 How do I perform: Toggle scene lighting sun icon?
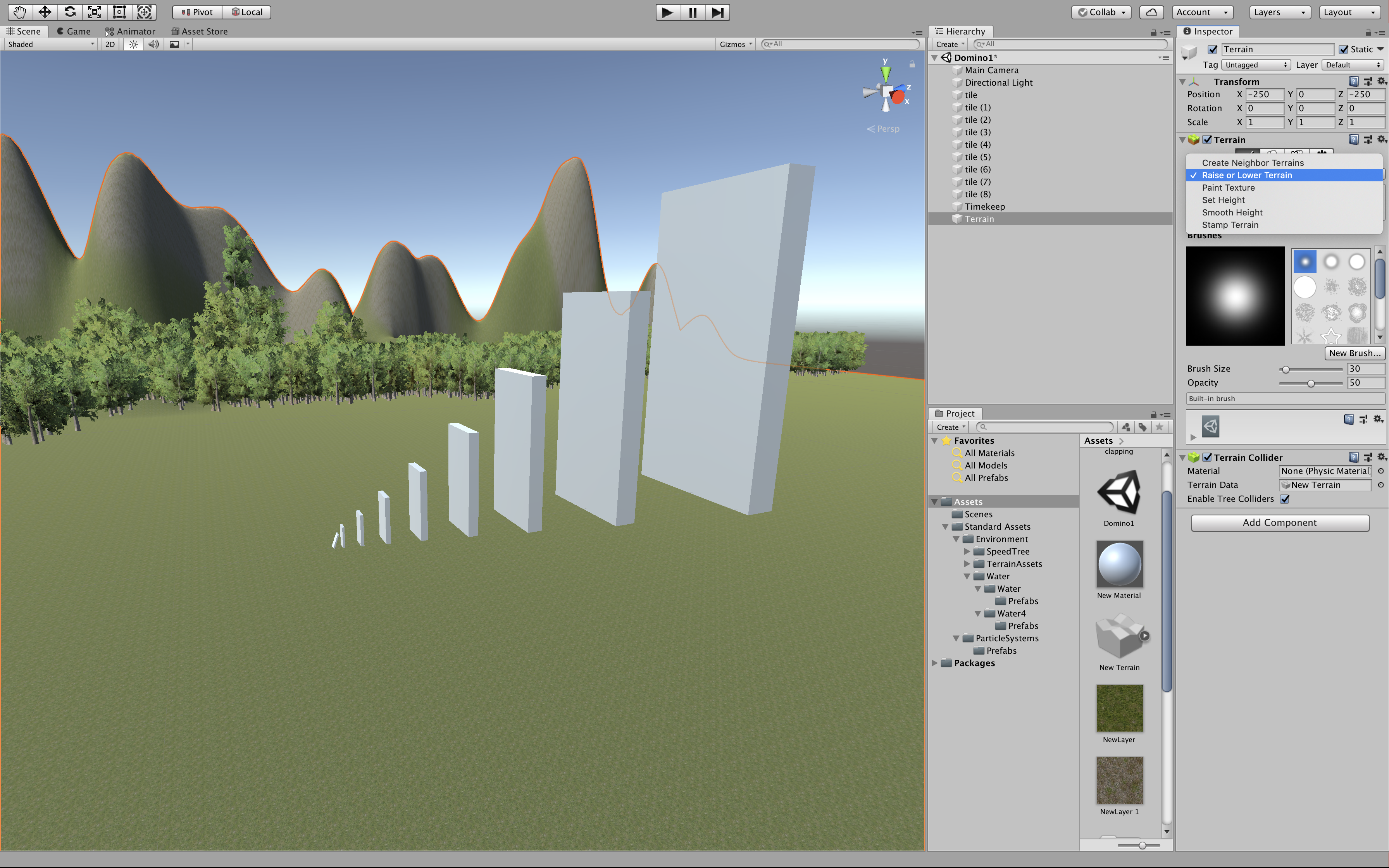[x=133, y=44]
